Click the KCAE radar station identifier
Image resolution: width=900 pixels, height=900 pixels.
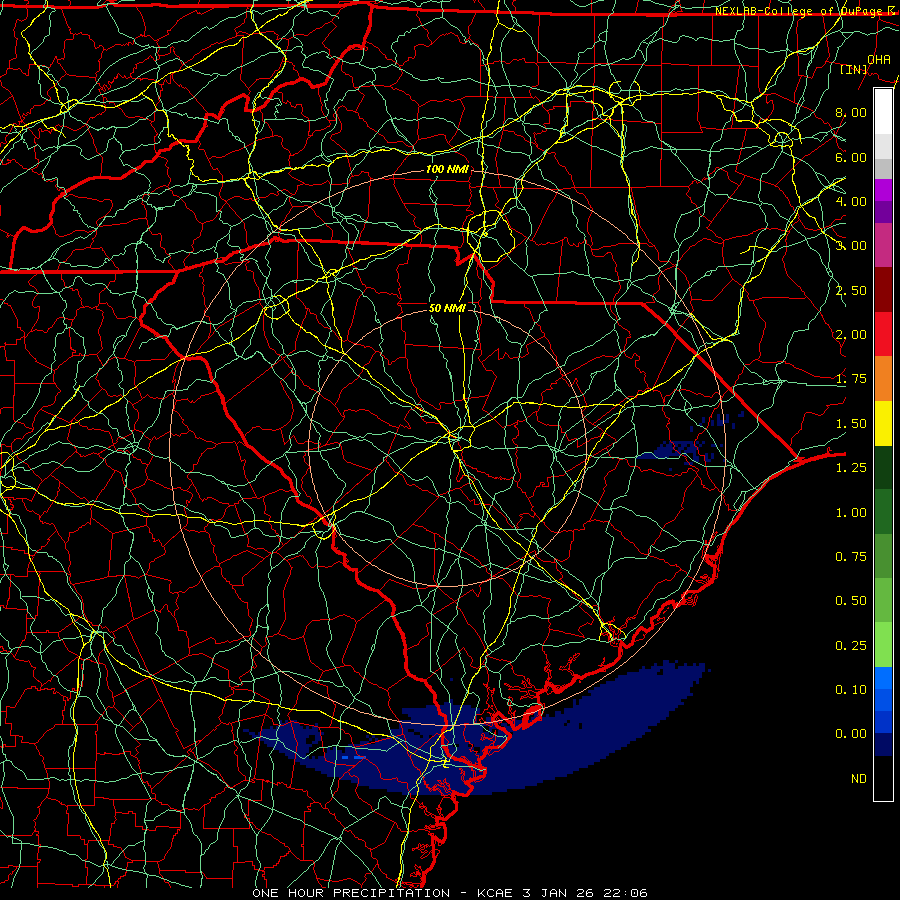(x=496, y=893)
